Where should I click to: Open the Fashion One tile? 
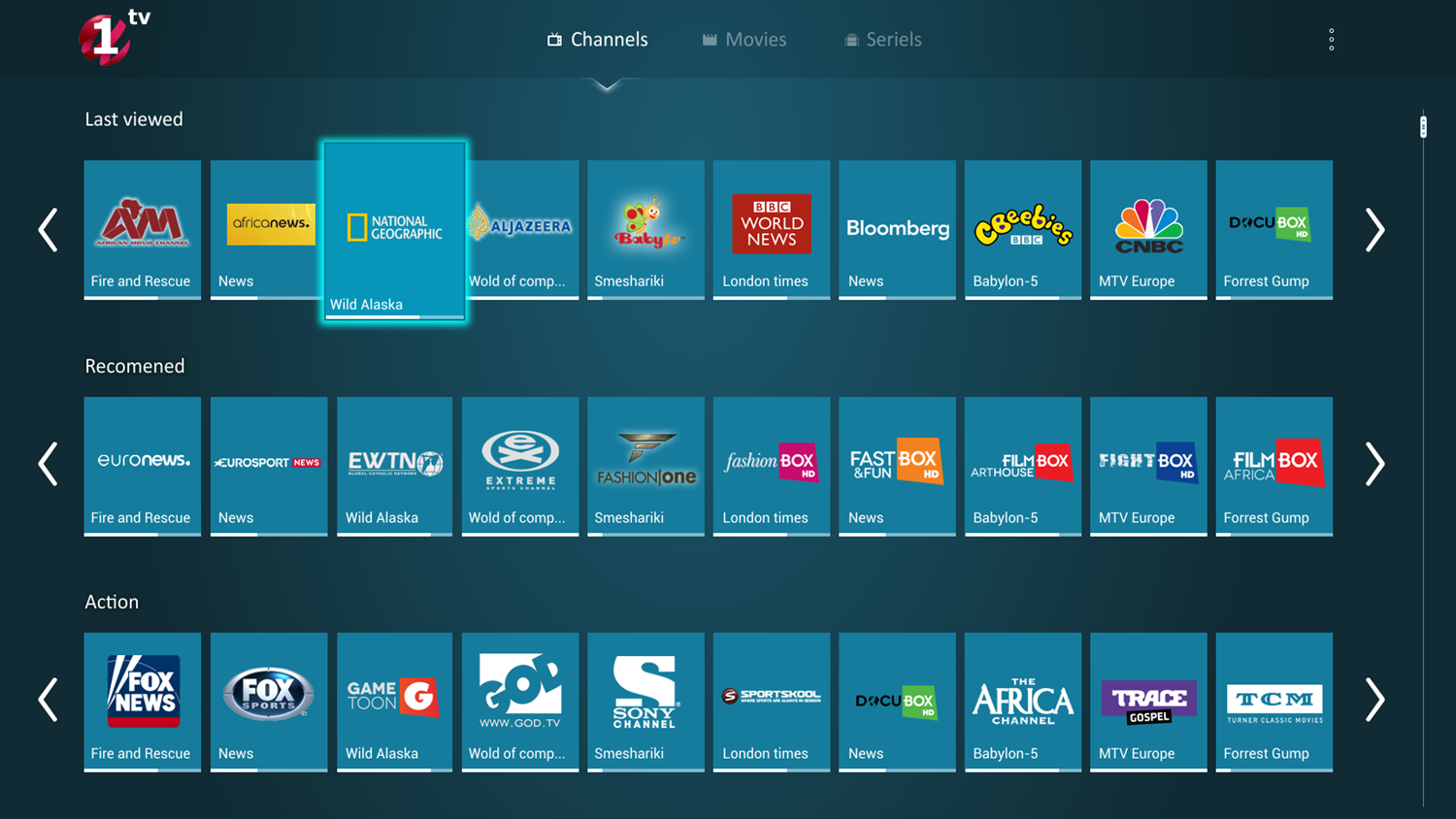coord(645,466)
